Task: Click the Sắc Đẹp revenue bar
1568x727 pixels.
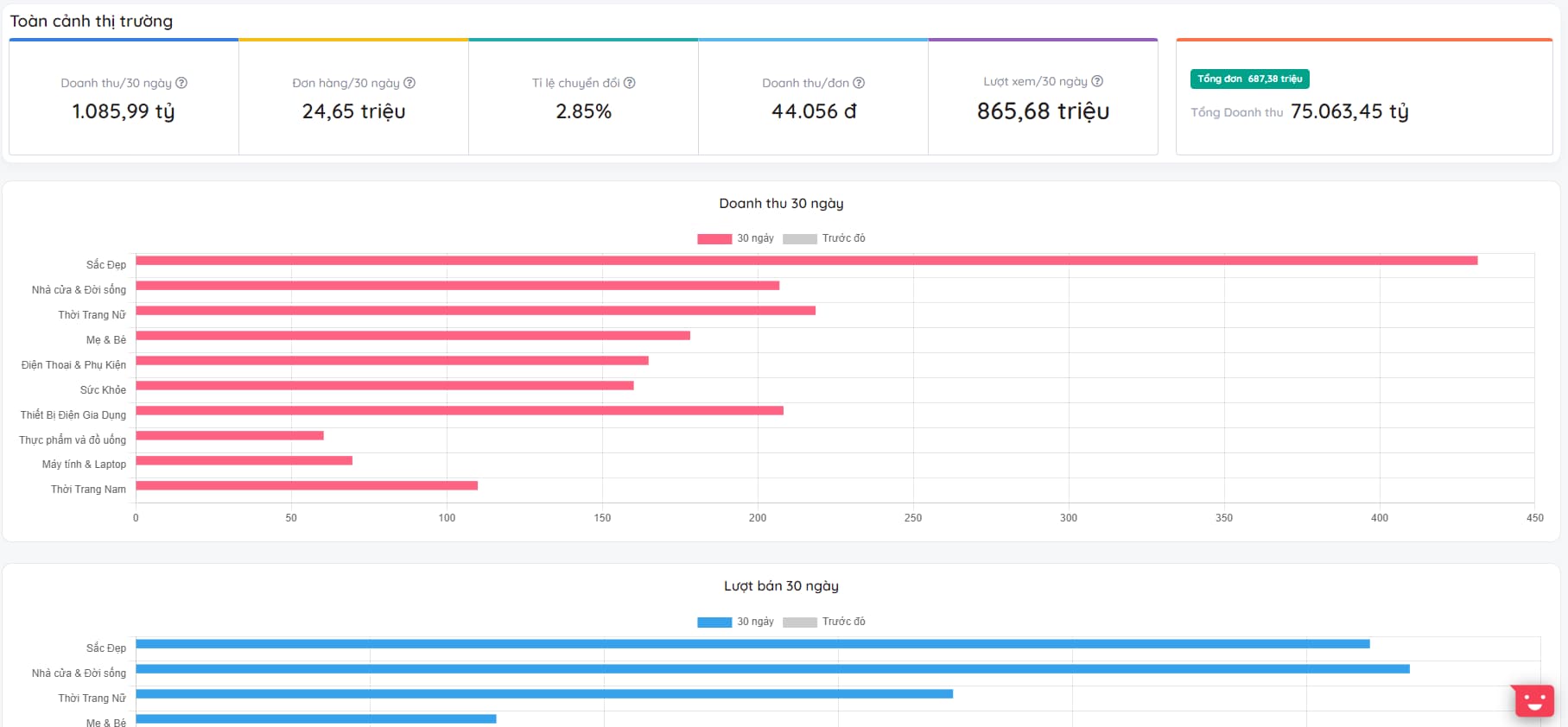Action: coord(806,261)
